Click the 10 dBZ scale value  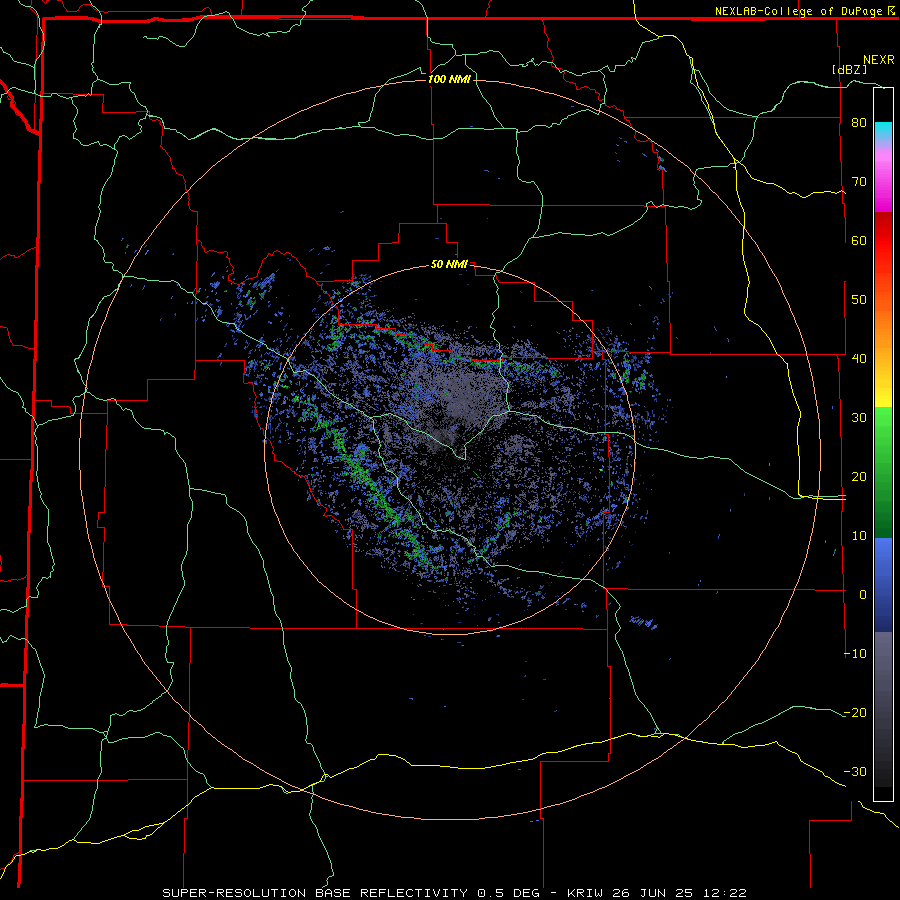[x=859, y=536]
